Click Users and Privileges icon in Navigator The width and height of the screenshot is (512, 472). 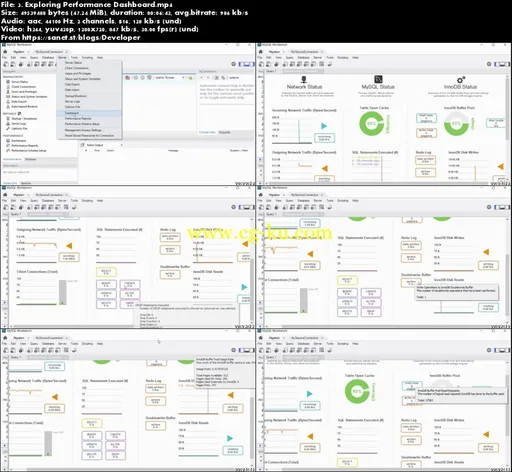click(x=8, y=92)
